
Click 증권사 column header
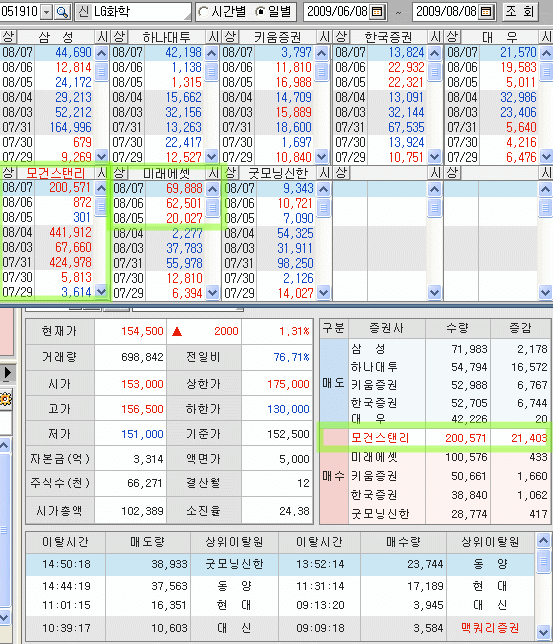click(386, 328)
